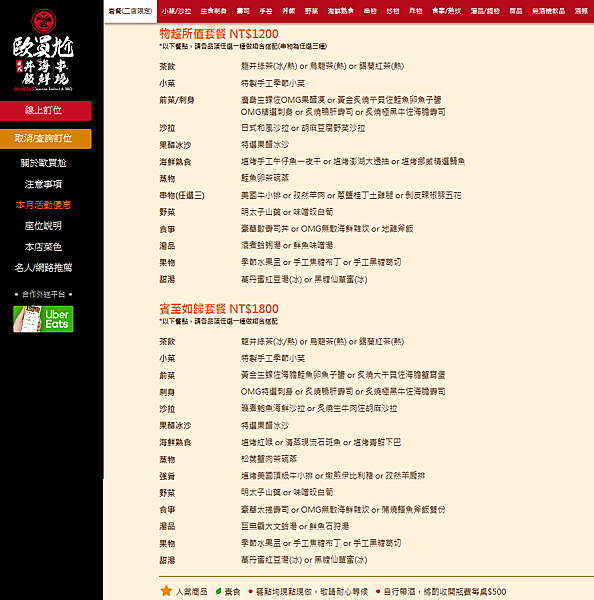Switch to the 湯品/鍋物 tab

[x=485, y=11]
